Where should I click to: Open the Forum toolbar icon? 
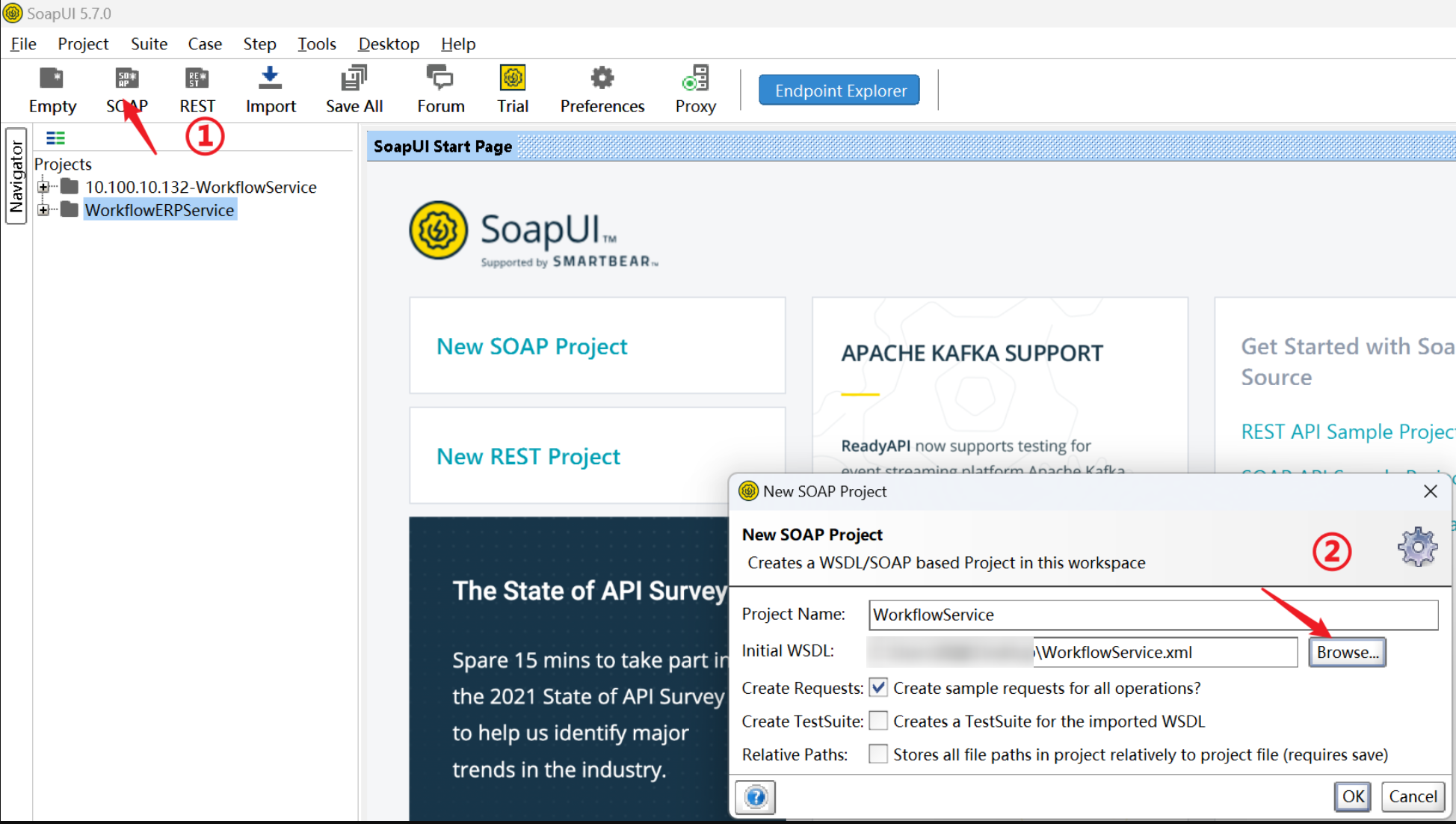(439, 79)
